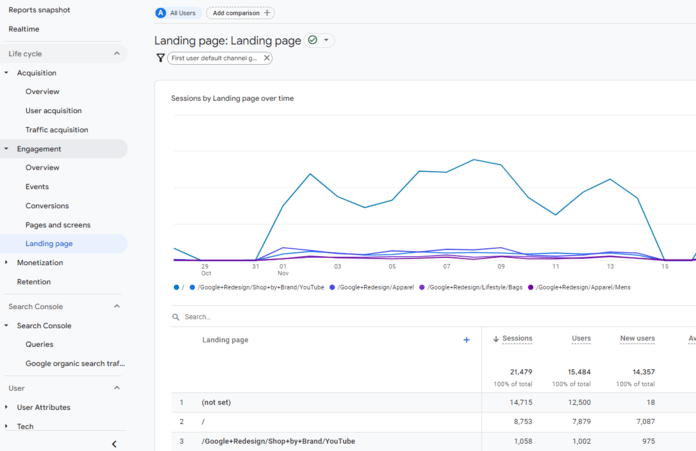Image resolution: width=696 pixels, height=451 pixels.
Task: Collapse the Life cycle section
Action: click(116, 54)
